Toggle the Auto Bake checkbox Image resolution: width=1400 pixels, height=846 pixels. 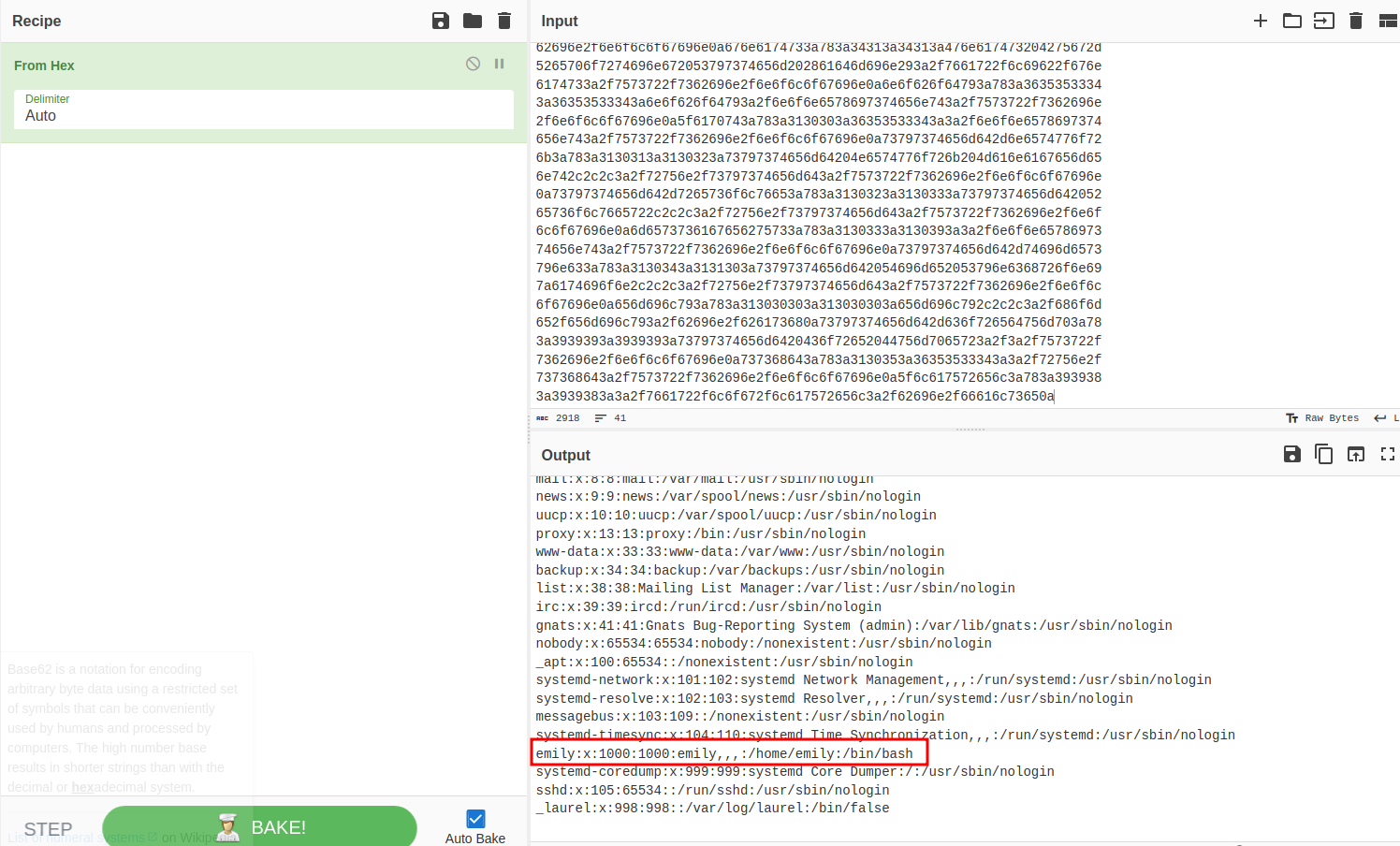pos(475,819)
